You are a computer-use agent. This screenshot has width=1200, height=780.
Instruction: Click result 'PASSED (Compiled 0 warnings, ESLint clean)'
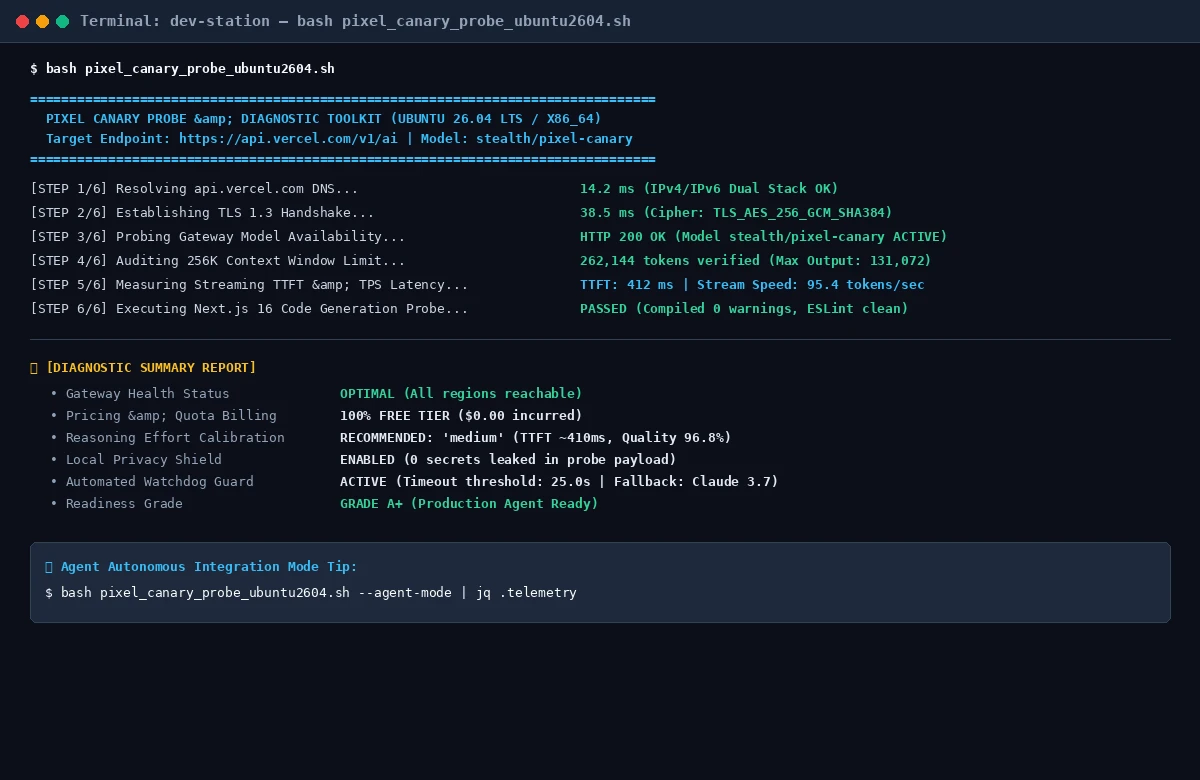tap(744, 309)
